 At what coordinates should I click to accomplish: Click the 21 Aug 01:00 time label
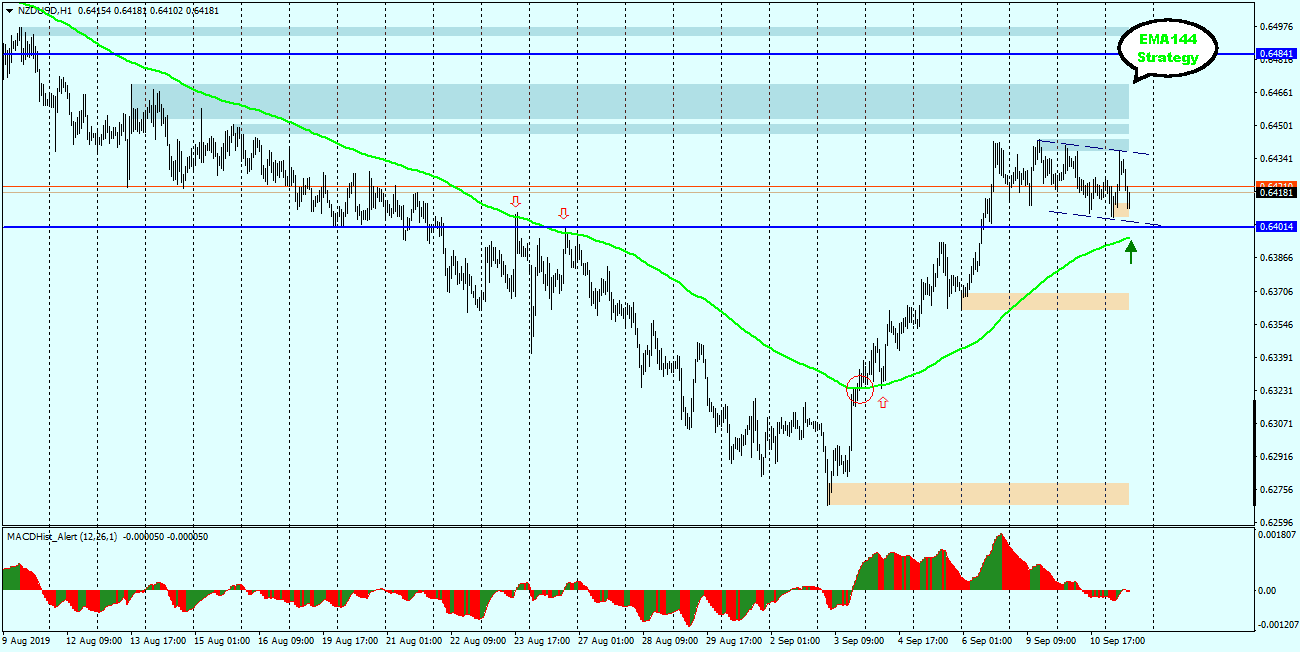point(415,640)
